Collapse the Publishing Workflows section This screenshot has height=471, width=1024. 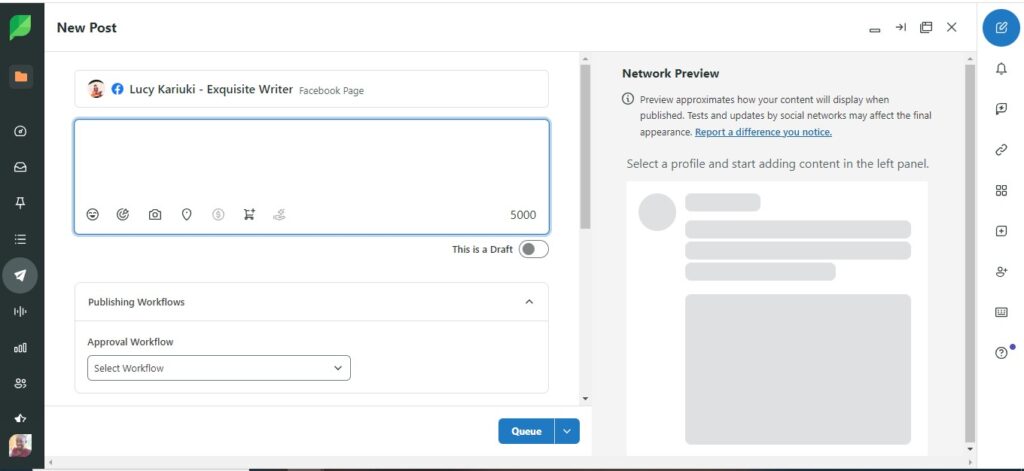click(529, 302)
